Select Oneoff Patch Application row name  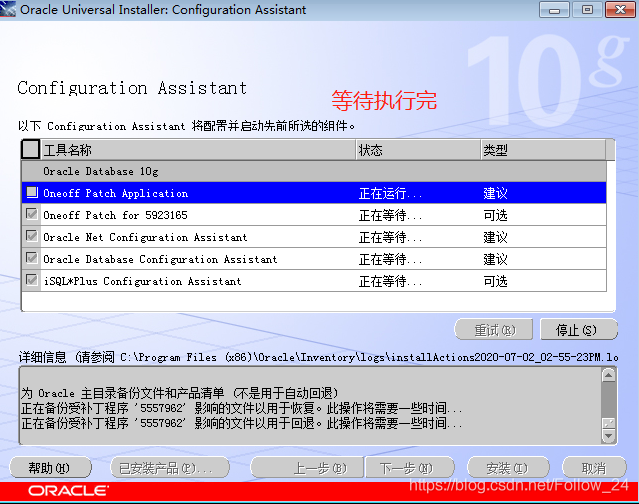tap(116, 193)
